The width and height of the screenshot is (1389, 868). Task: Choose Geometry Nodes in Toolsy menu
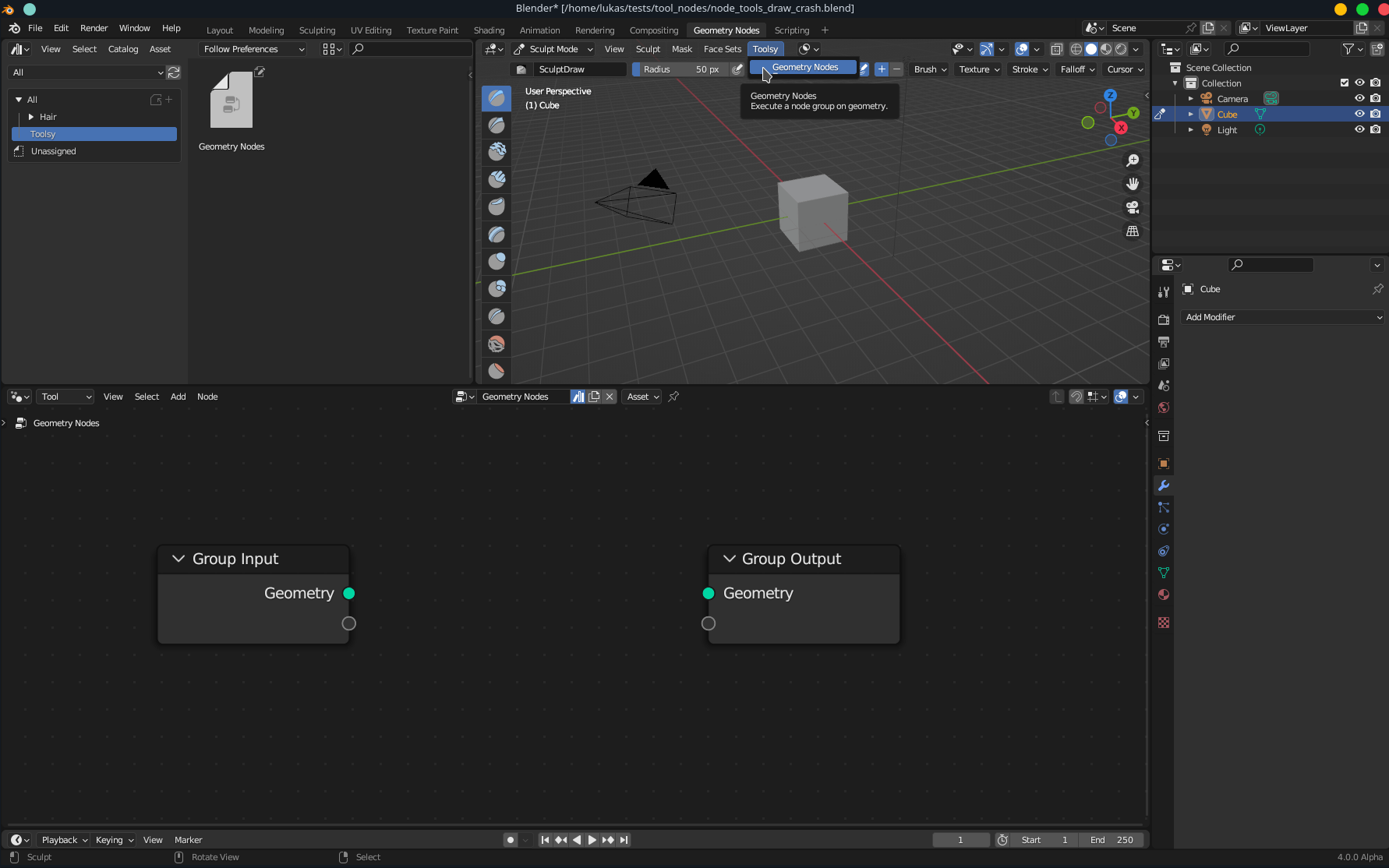tap(804, 68)
